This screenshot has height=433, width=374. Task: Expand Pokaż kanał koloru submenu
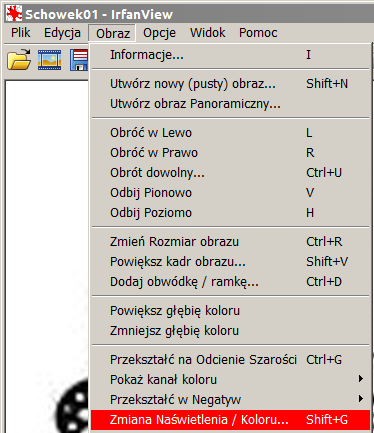coord(231,380)
